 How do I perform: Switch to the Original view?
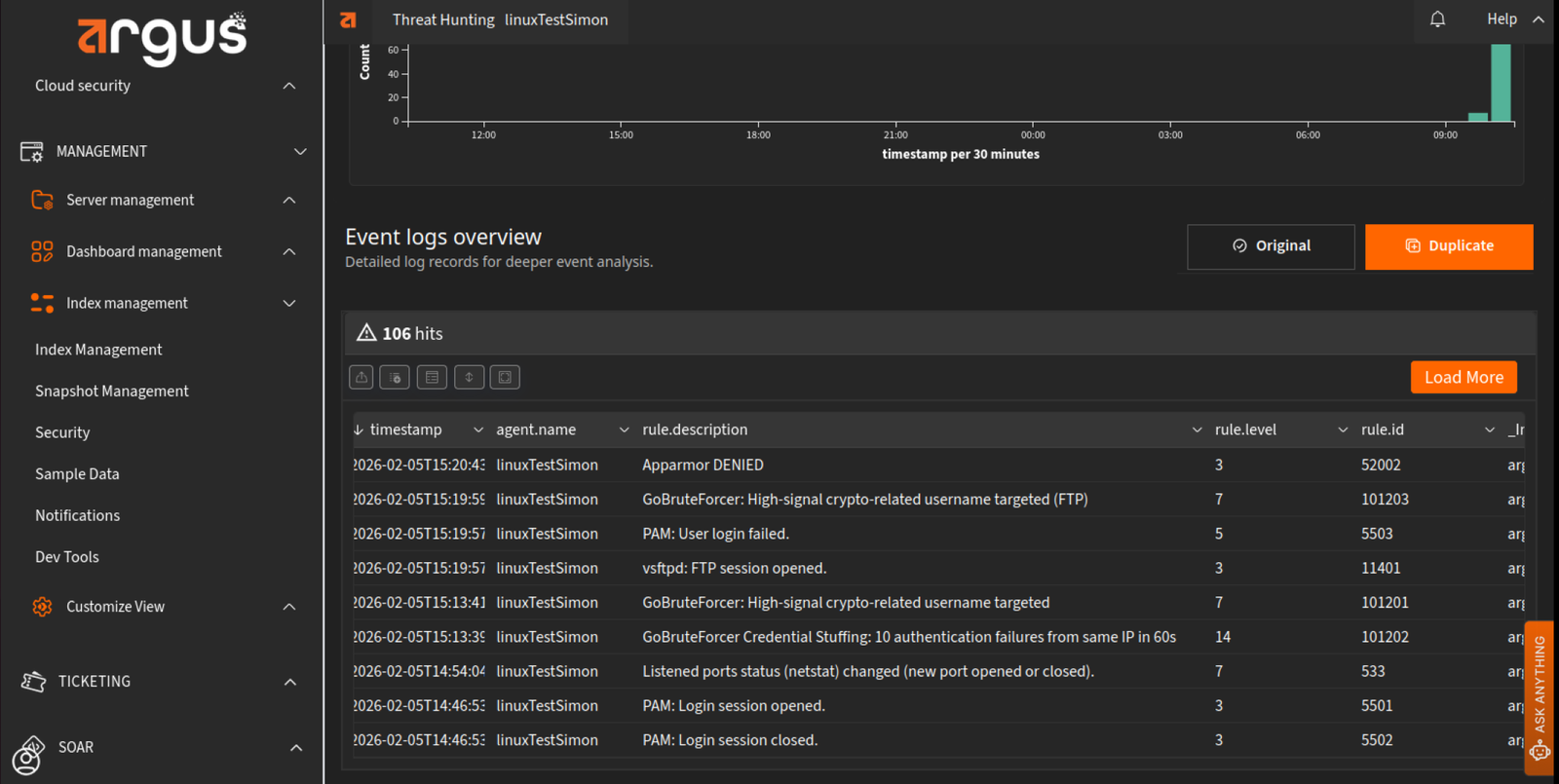1271,246
